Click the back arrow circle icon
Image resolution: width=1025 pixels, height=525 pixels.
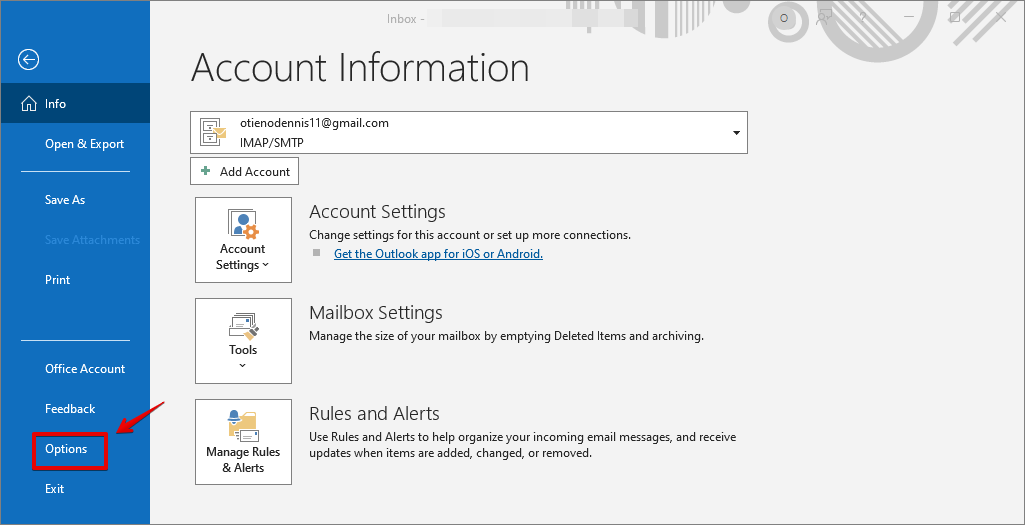coord(28,60)
